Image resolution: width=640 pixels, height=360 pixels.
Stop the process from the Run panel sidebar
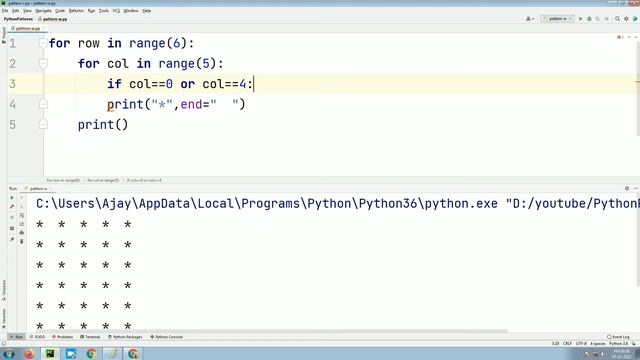[12, 217]
